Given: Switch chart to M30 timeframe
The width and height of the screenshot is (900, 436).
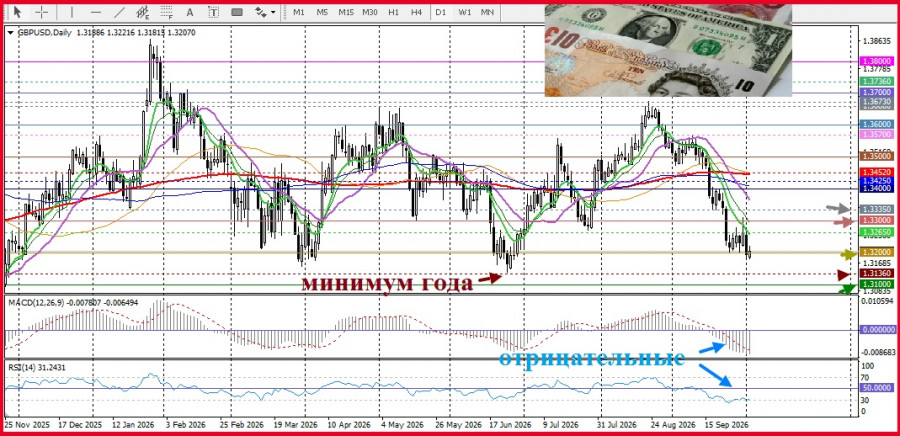Looking at the screenshot, I should click(370, 12).
